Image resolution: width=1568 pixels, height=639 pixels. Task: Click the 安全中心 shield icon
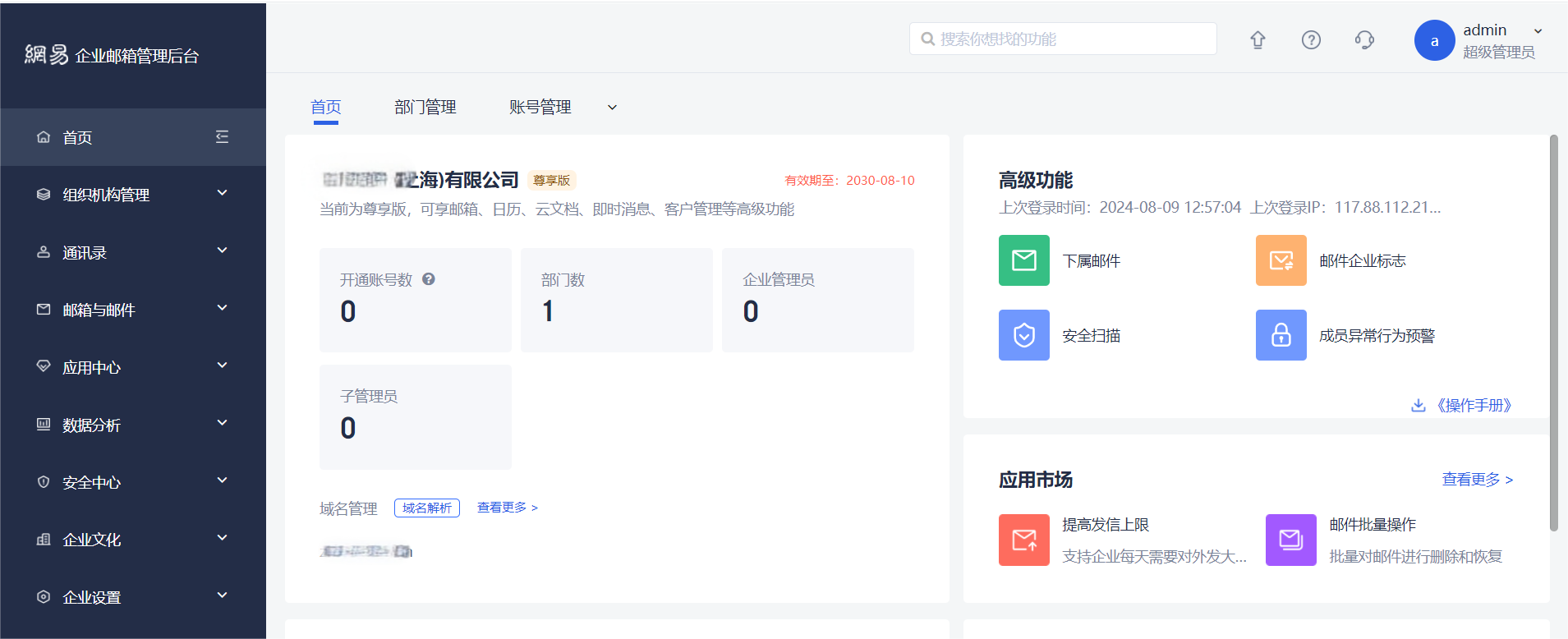point(44,482)
